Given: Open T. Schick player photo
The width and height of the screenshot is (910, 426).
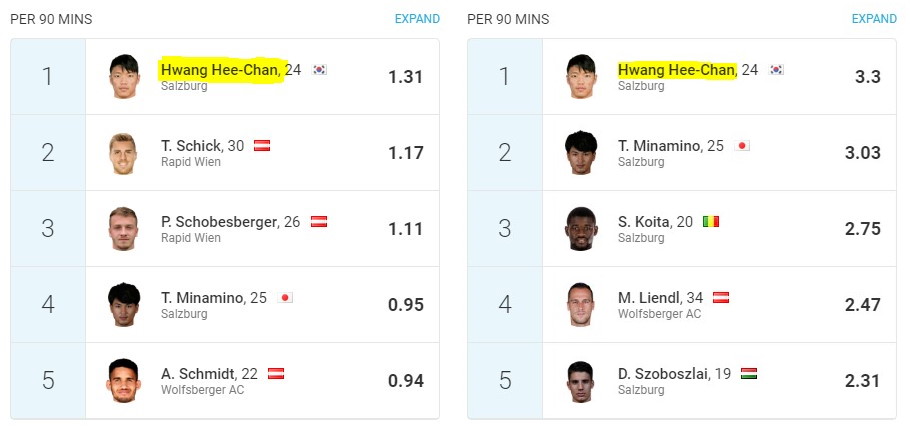Looking at the screenshot, I should coord(123,153).
